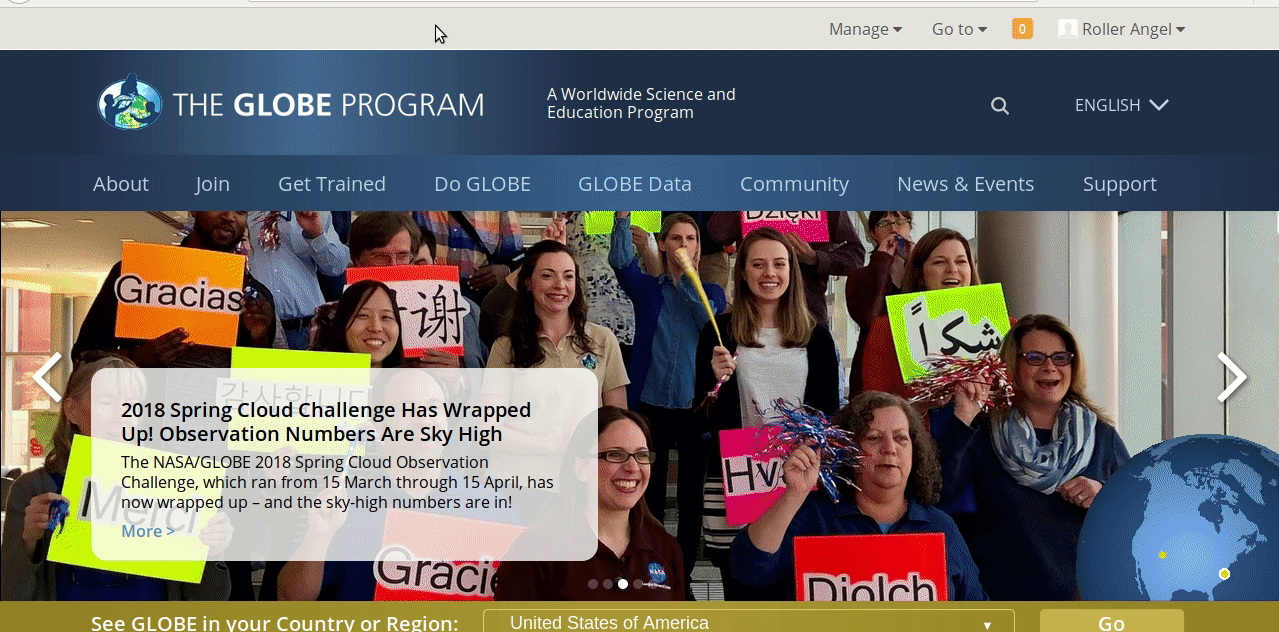Image resolution: width=1279 pixels, height=632 pixels.
Task: Click the rotating globe map graphic
Action: coord(1179,520)
